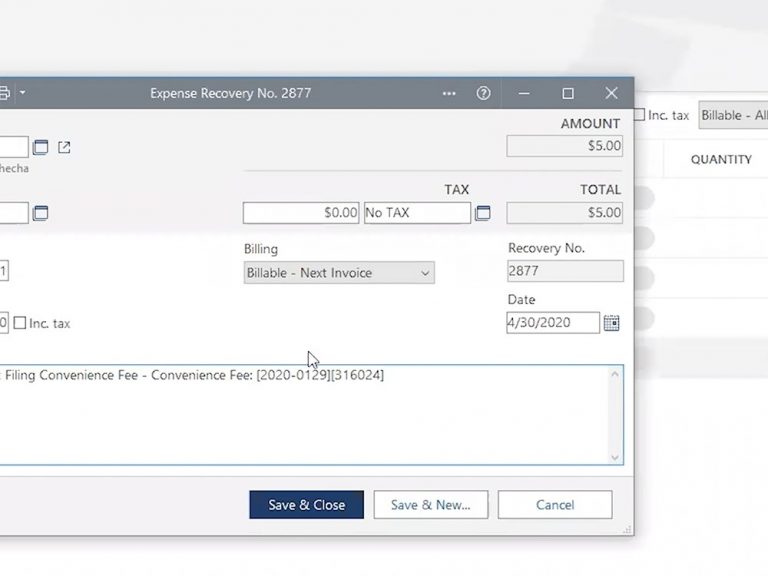Click the Recovery No. 2877 field

[x=565, y=271]
